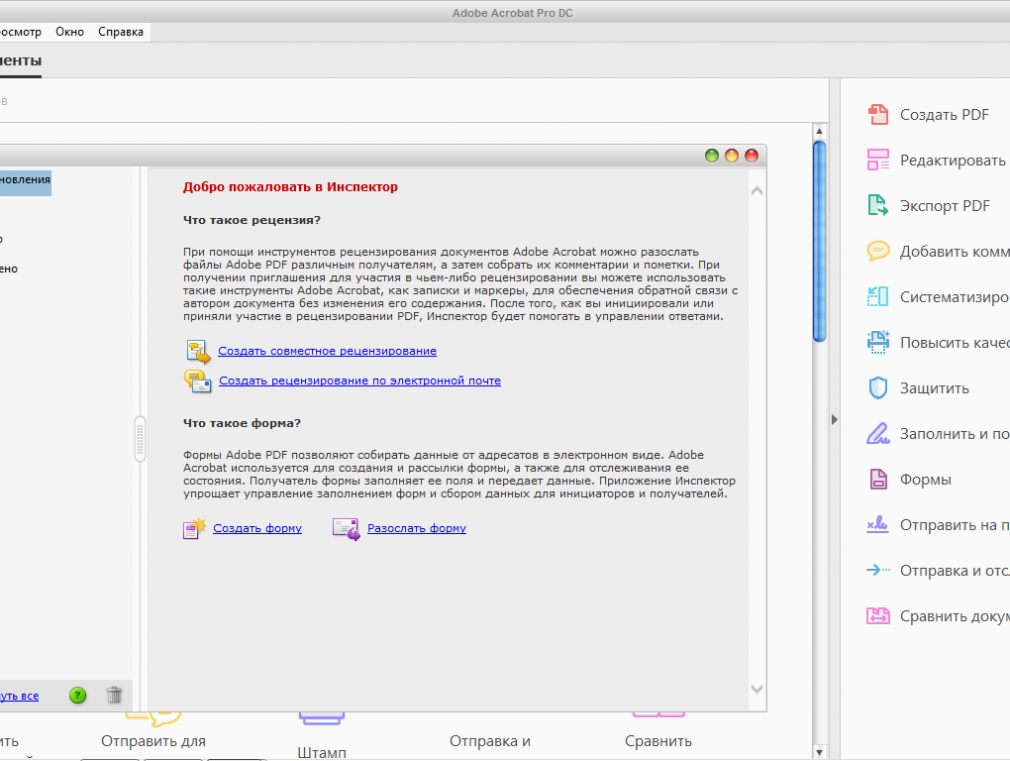Click the email review icon beside the электронной почте link
This screenshot has width=1010, height=761.
coord(198,381)
